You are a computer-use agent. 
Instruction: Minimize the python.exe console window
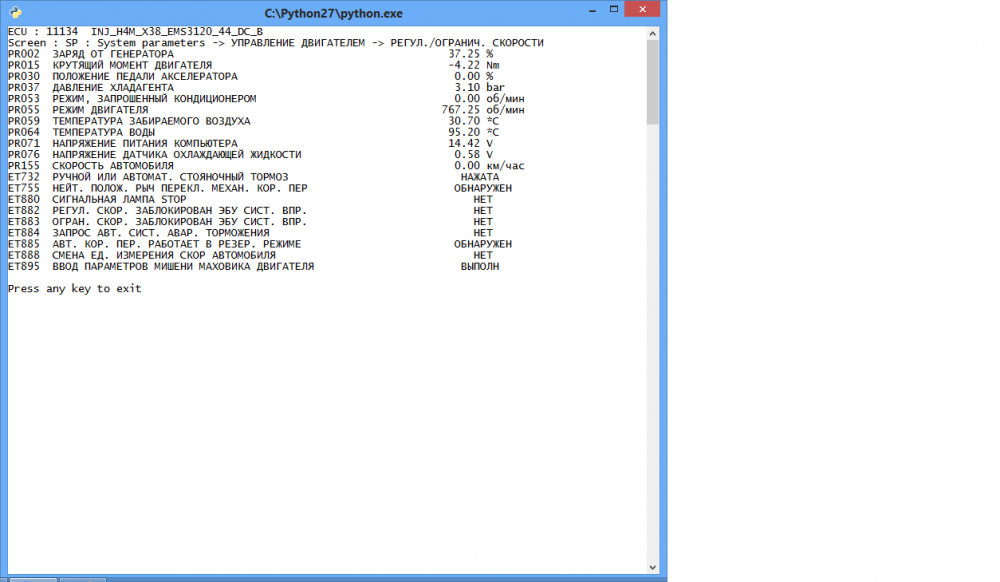(x=592, y=10)
